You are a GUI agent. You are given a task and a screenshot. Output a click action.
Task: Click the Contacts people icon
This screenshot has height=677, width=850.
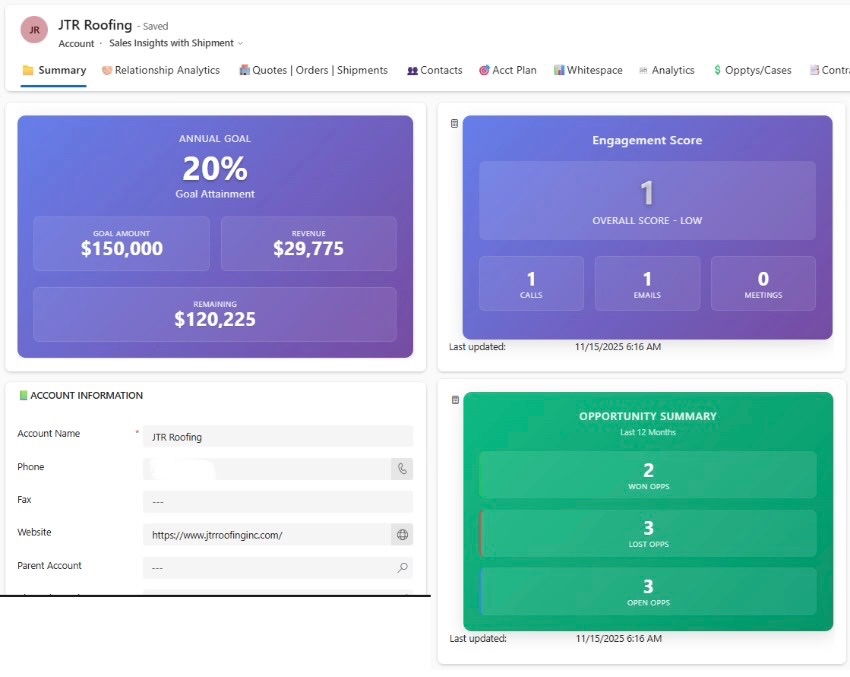point(413,70)
